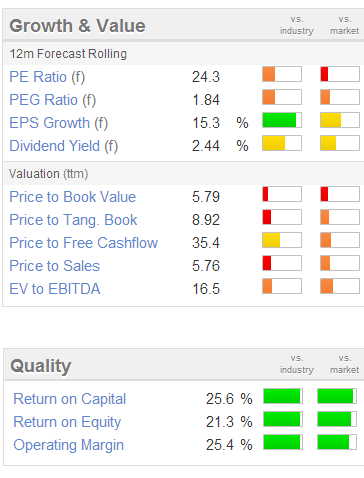Open Dividend Yield (f) metric link
The image size is (364, 478).
64,146
